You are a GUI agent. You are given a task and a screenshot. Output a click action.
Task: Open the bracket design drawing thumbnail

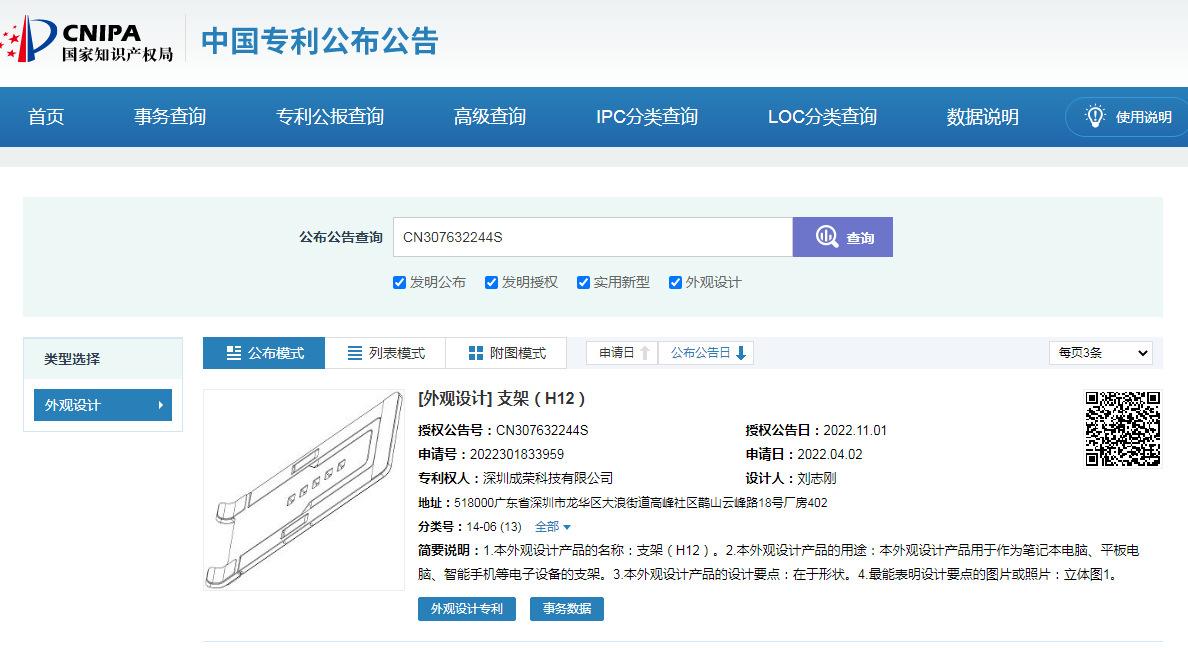pyautogui.click(x=303, y=489)
